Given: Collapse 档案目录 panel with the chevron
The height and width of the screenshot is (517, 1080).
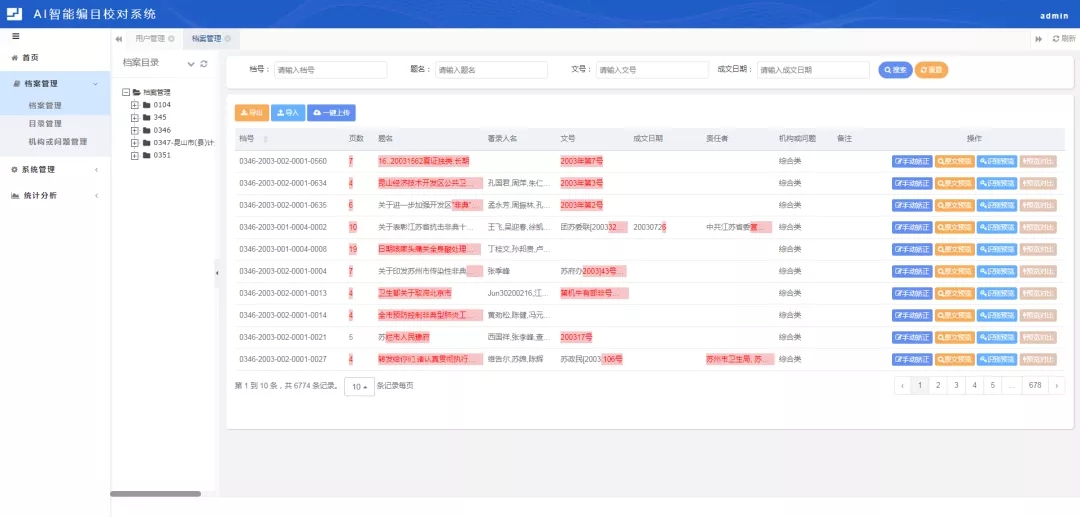Looking at the screenshot, I should pos(191,63).
